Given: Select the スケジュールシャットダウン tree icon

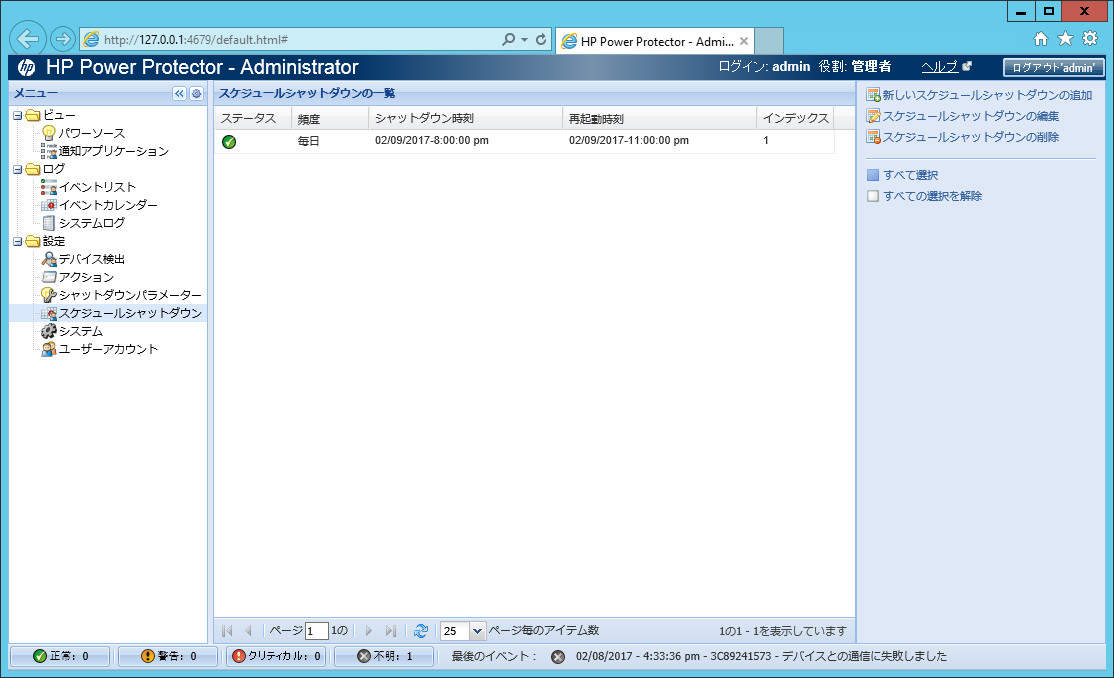Looking at the screenshot, I should tap(49, 313).
